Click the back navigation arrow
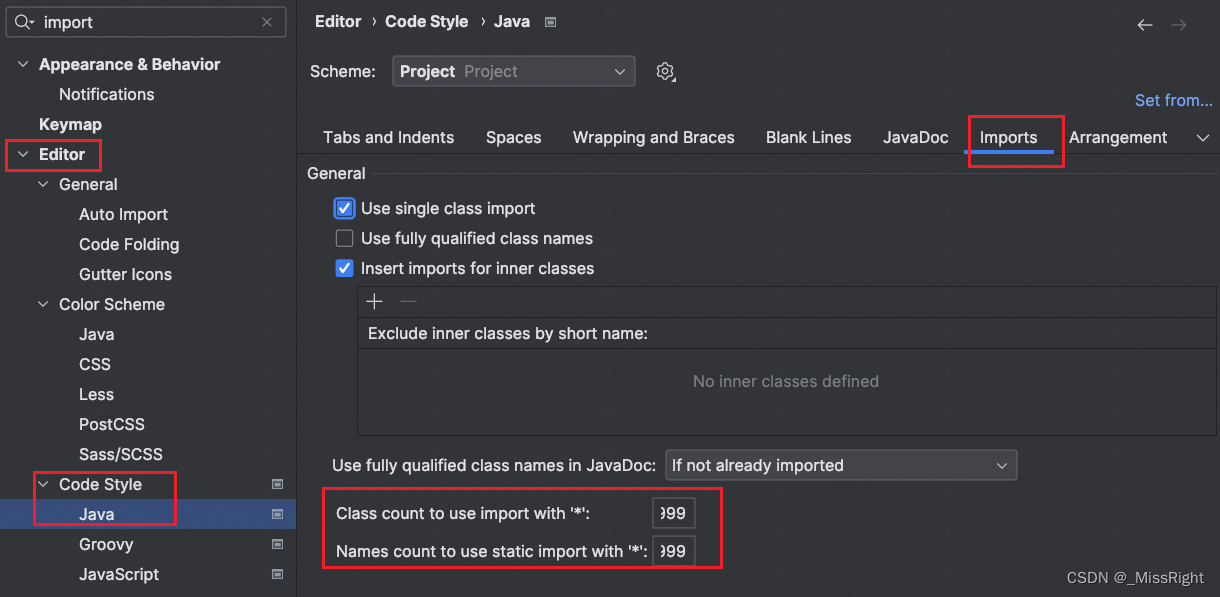Image resolution: width=1220 pixels, height=597 pixels. coord(1145,25)
